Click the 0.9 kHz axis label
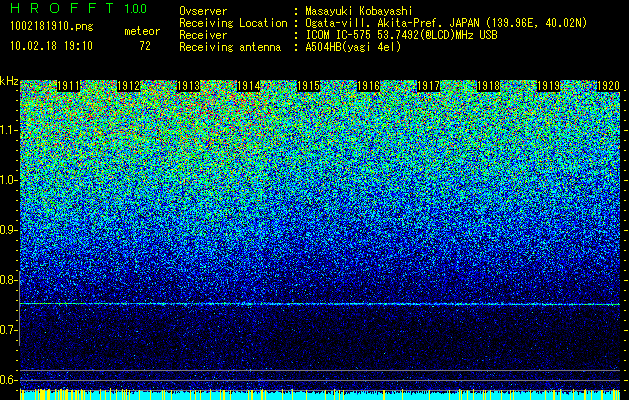The image size is (629, 400). coord(8,230)
